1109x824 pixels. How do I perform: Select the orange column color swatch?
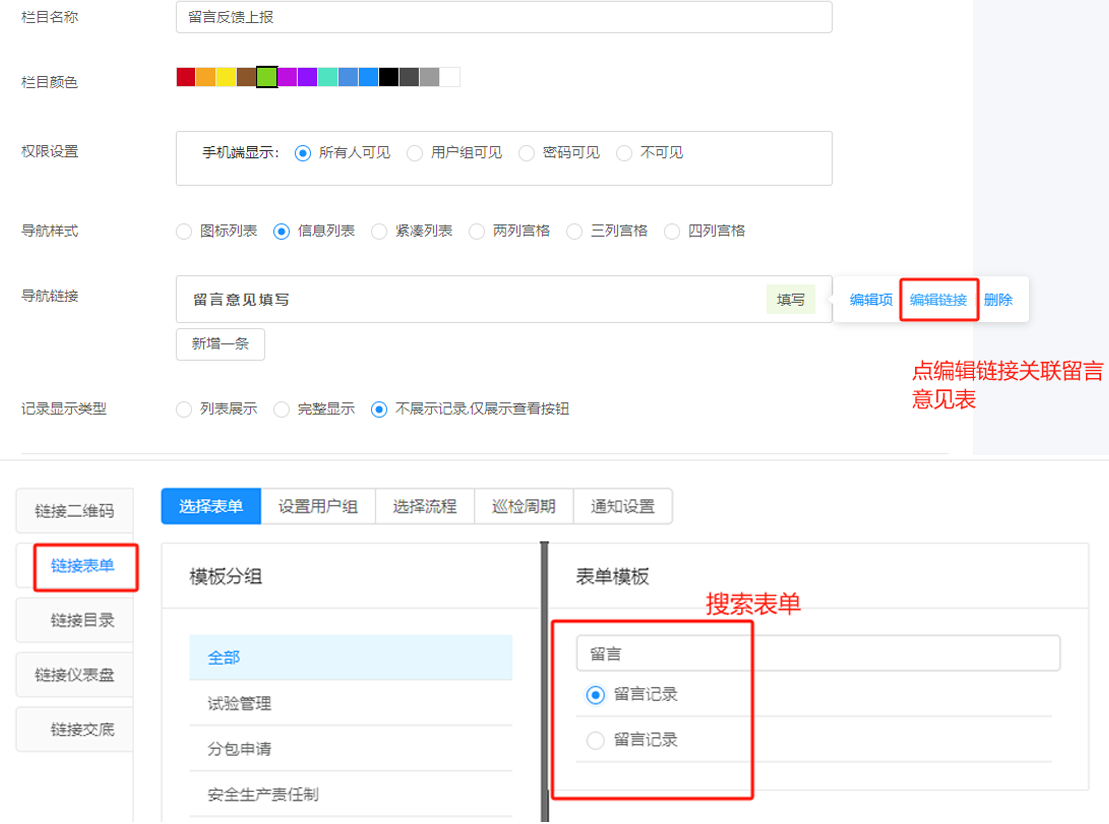click(206, 77)
